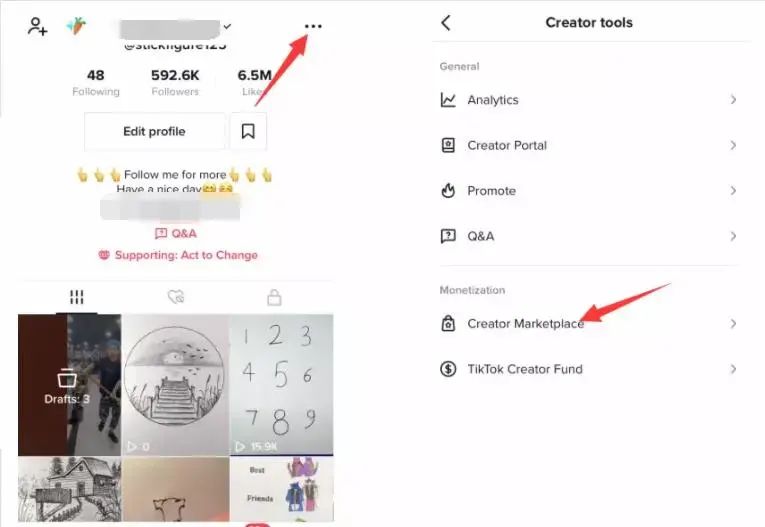Screen dimensions: 765x527
Task: Expand the account switcher dropdown arrow
Action: [227, 26]
